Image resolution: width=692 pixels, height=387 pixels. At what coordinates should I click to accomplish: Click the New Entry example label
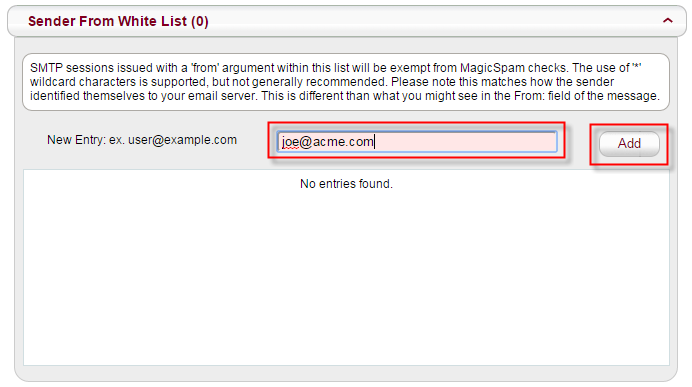(x=142, y=140)
